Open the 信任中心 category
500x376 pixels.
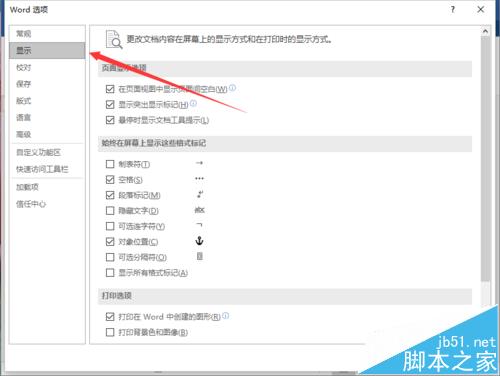pos(47,204)
